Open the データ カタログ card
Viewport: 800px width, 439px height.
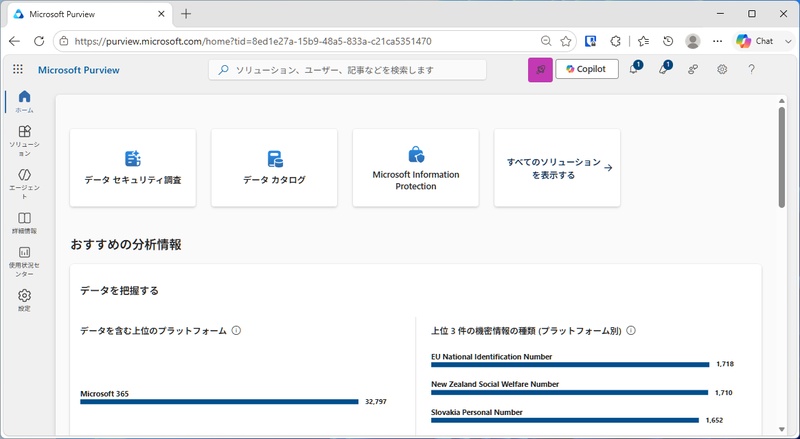[x=274, y=167]
